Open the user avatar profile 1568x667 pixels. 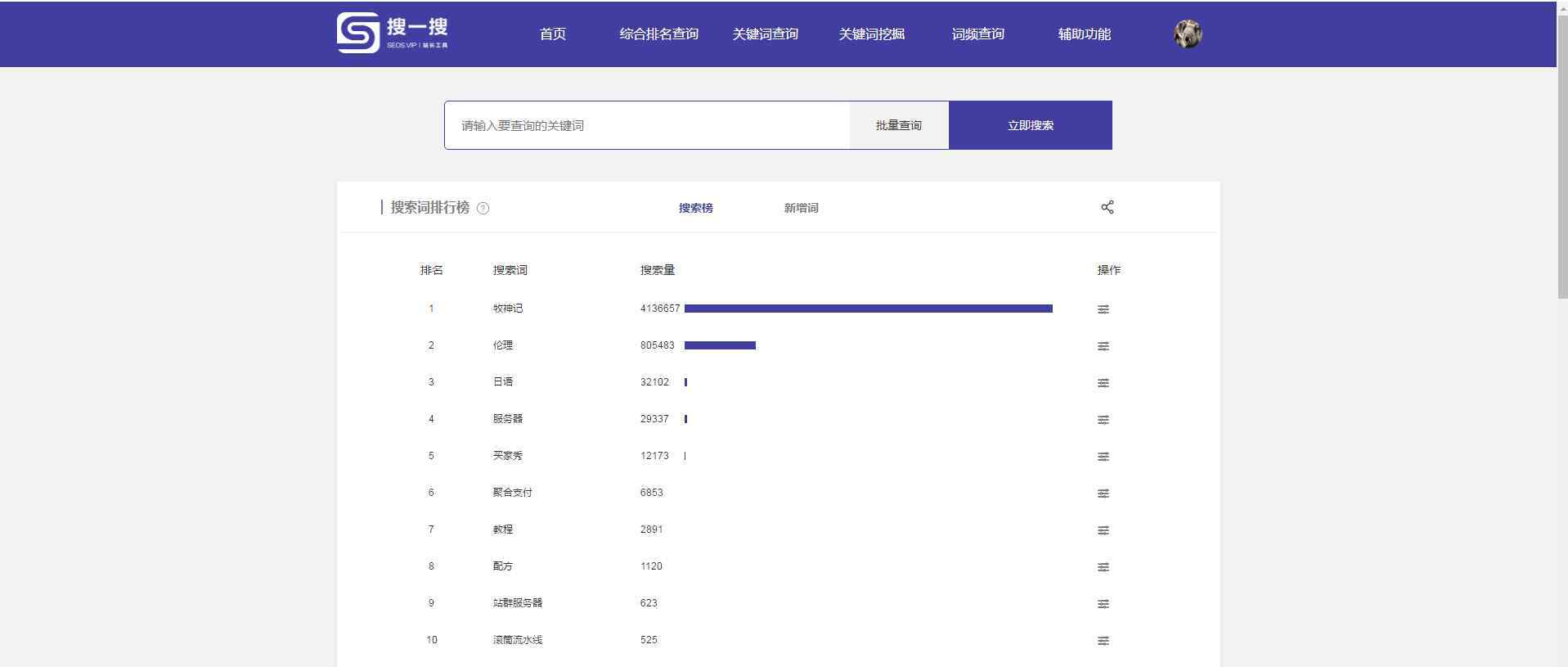pyautogui.click(x=1188, y=34)
